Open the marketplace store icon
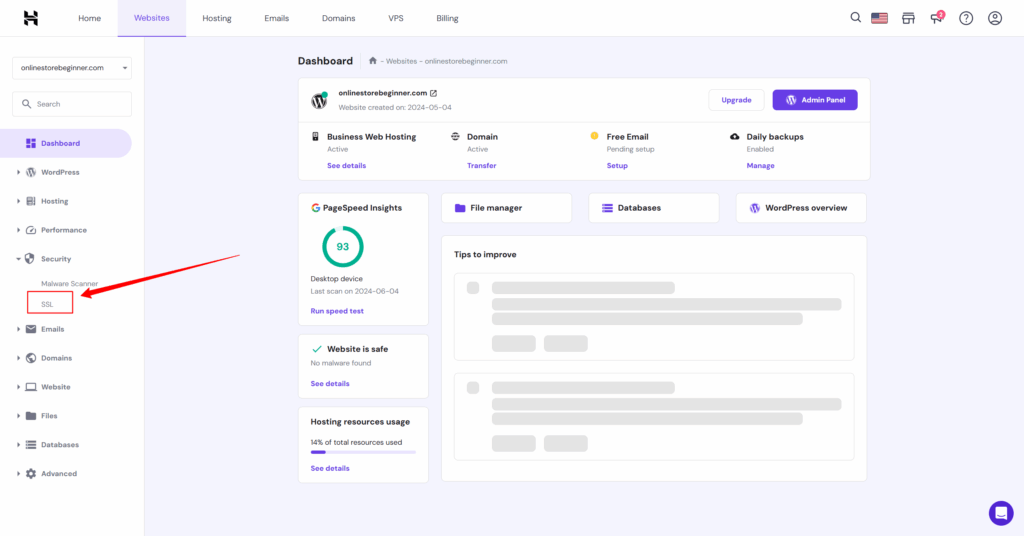Viewport: 1024px width, 536px height. (908, 18)
